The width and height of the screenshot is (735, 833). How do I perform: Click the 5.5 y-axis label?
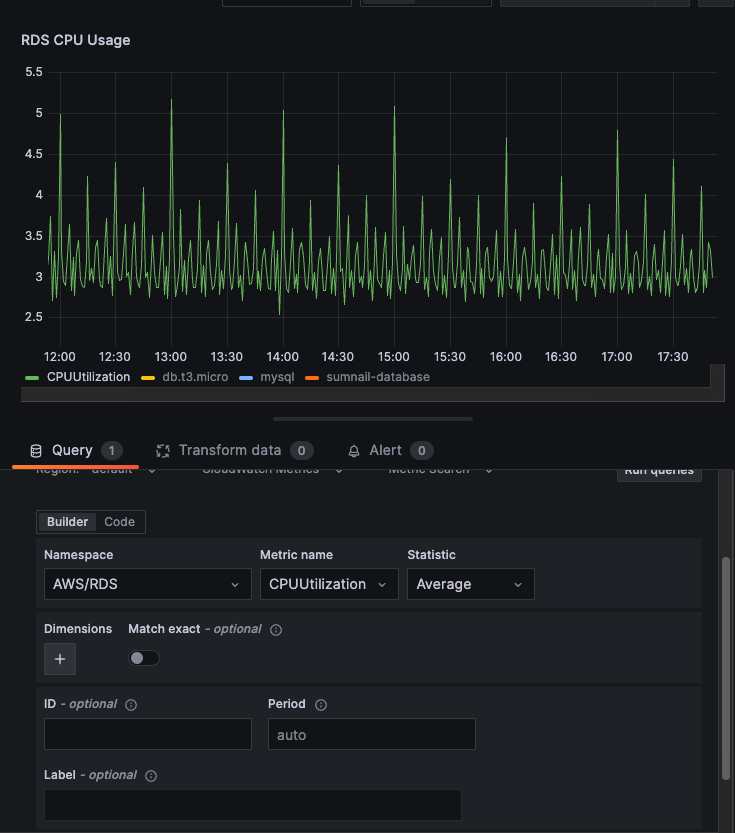pos(33,72)
